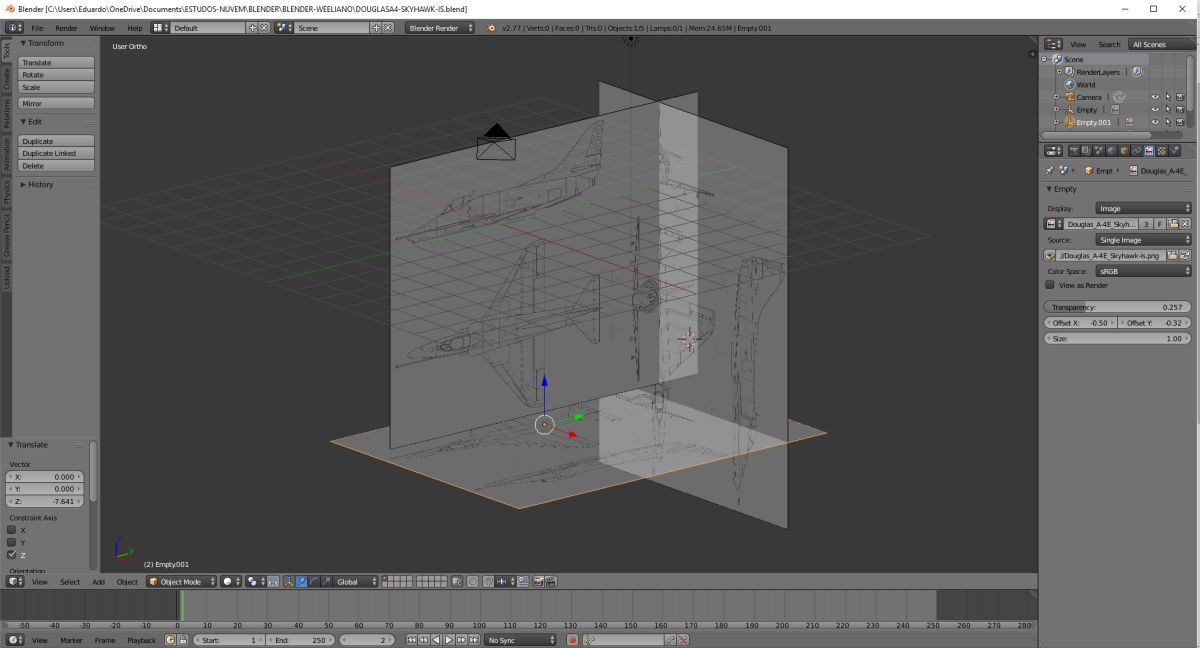Open the Render menu in top bar

pyautogui.click(x=66, y=28)
